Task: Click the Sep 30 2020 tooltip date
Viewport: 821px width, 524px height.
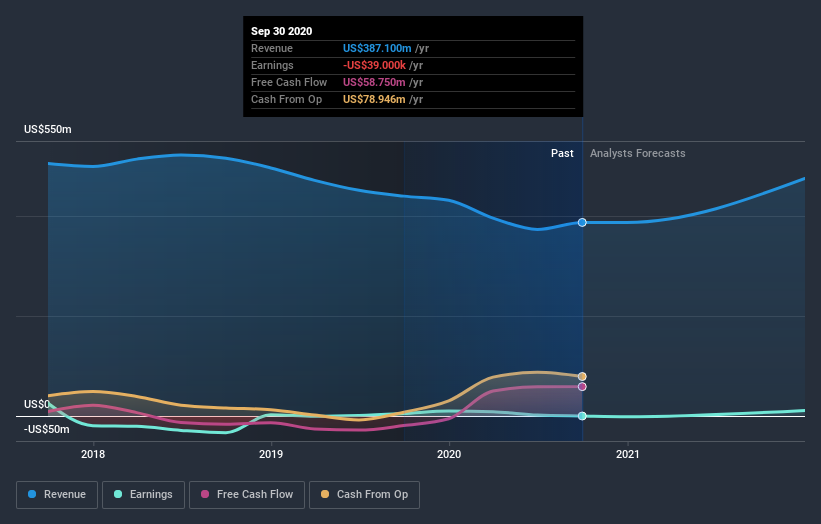Action: [x=281, y=31]
